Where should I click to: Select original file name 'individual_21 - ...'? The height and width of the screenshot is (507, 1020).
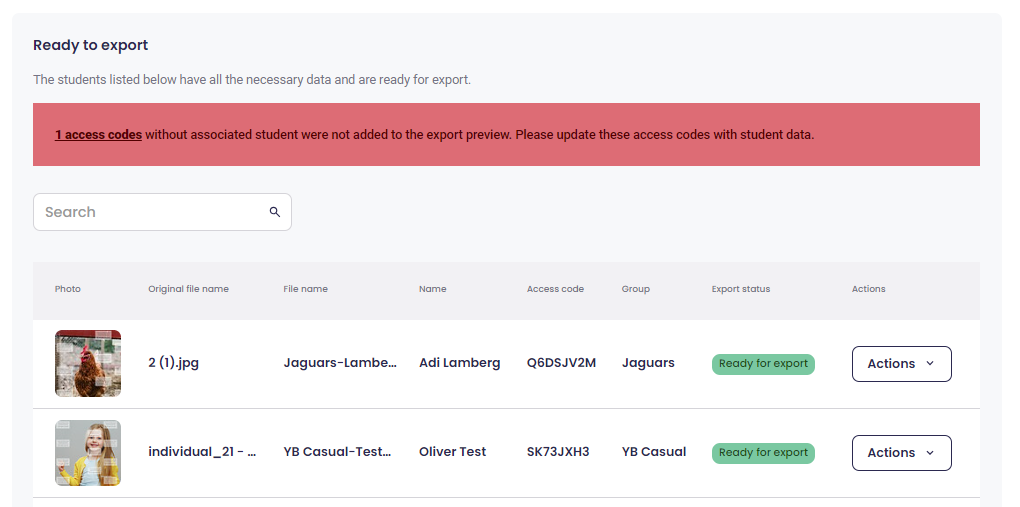[202, 452]
